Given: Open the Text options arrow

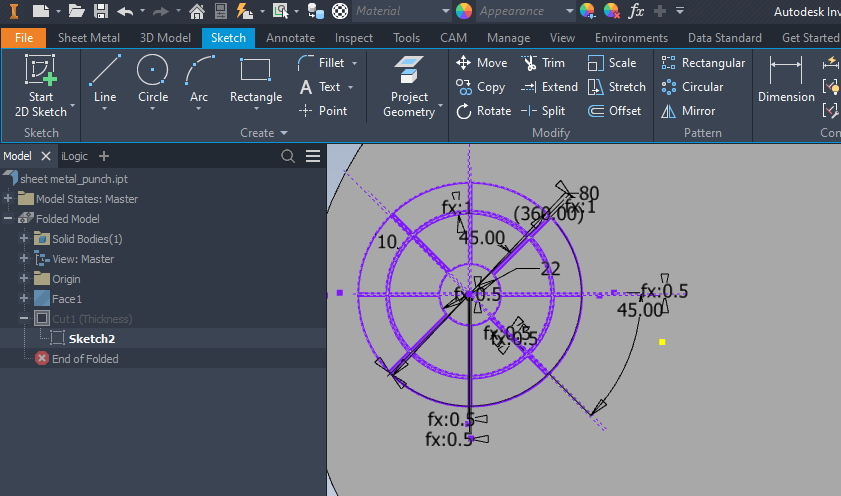Looking at the screenshot, I should pos(350,87).
